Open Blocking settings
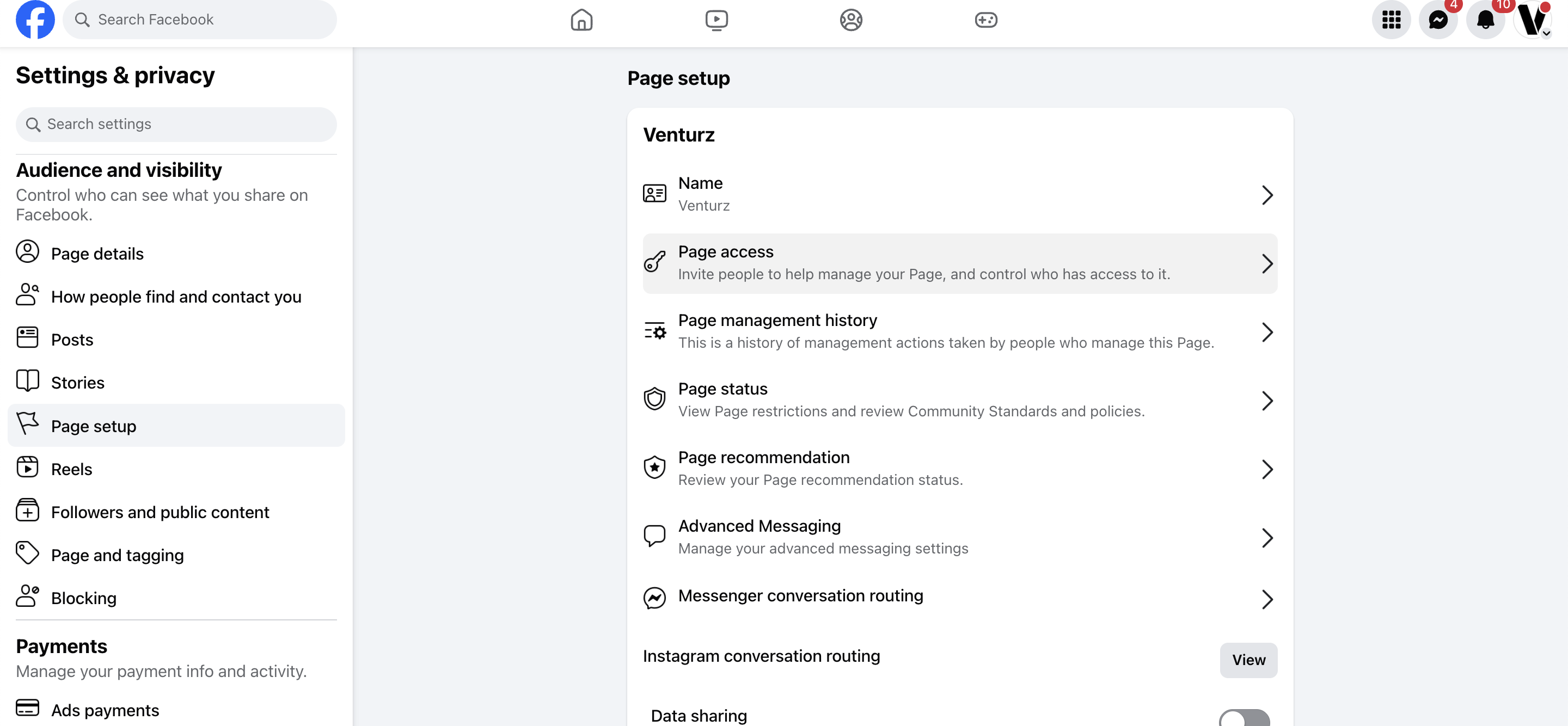Screen dimensions: 1568x726 coord(176,598)
